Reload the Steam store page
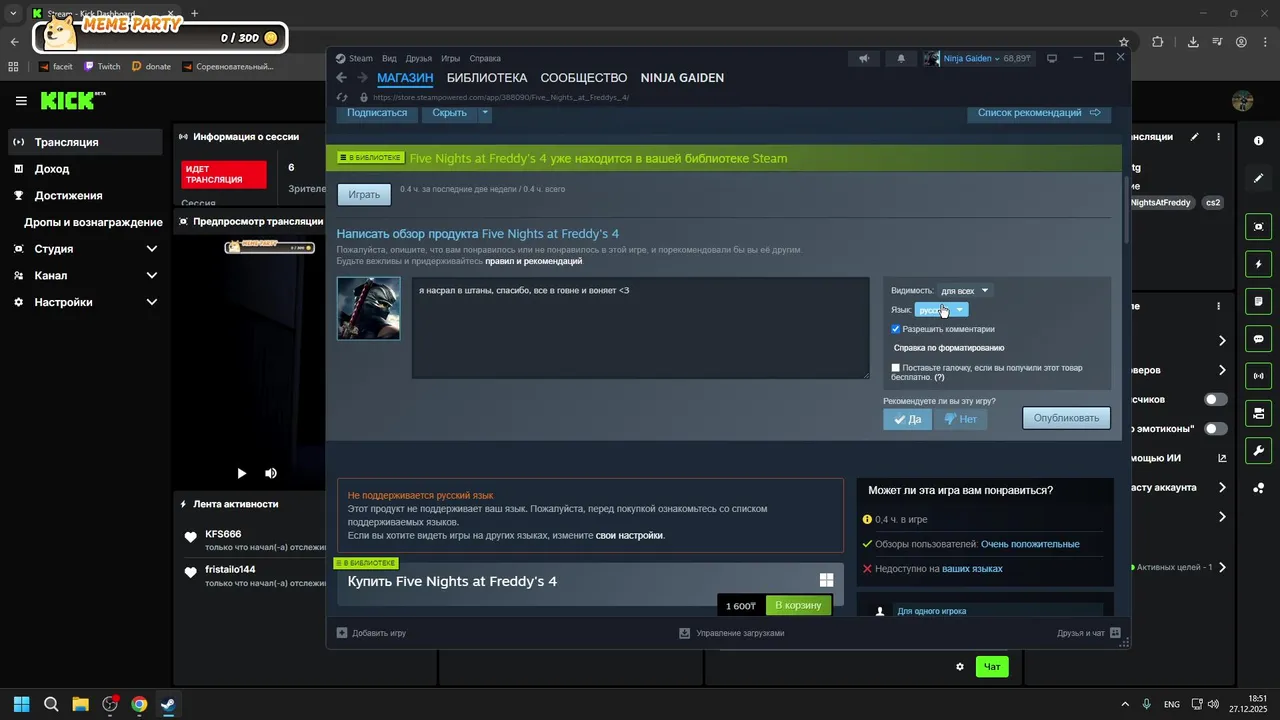1280x720 pixels. 342,97
